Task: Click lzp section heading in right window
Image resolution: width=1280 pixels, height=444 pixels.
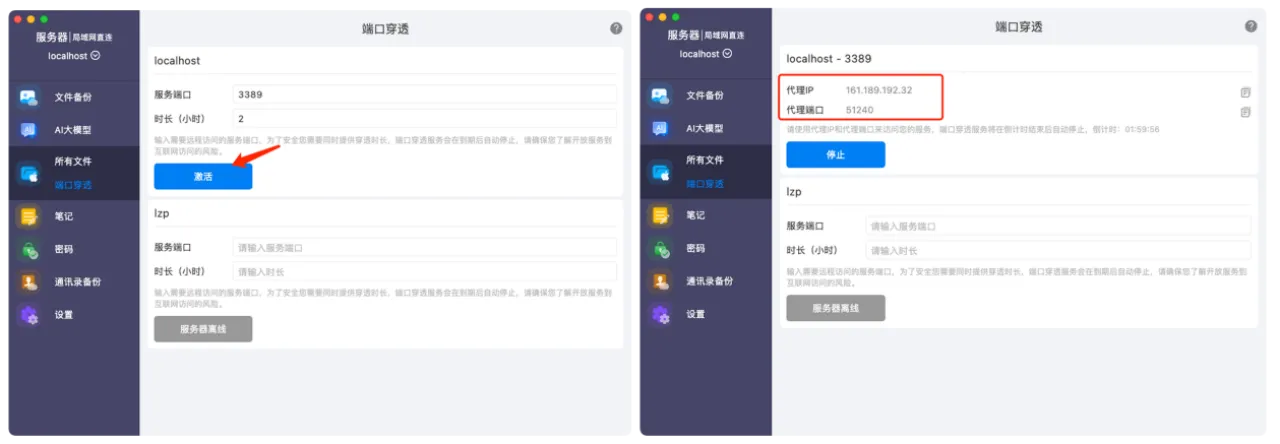Action: coord(793,191)
